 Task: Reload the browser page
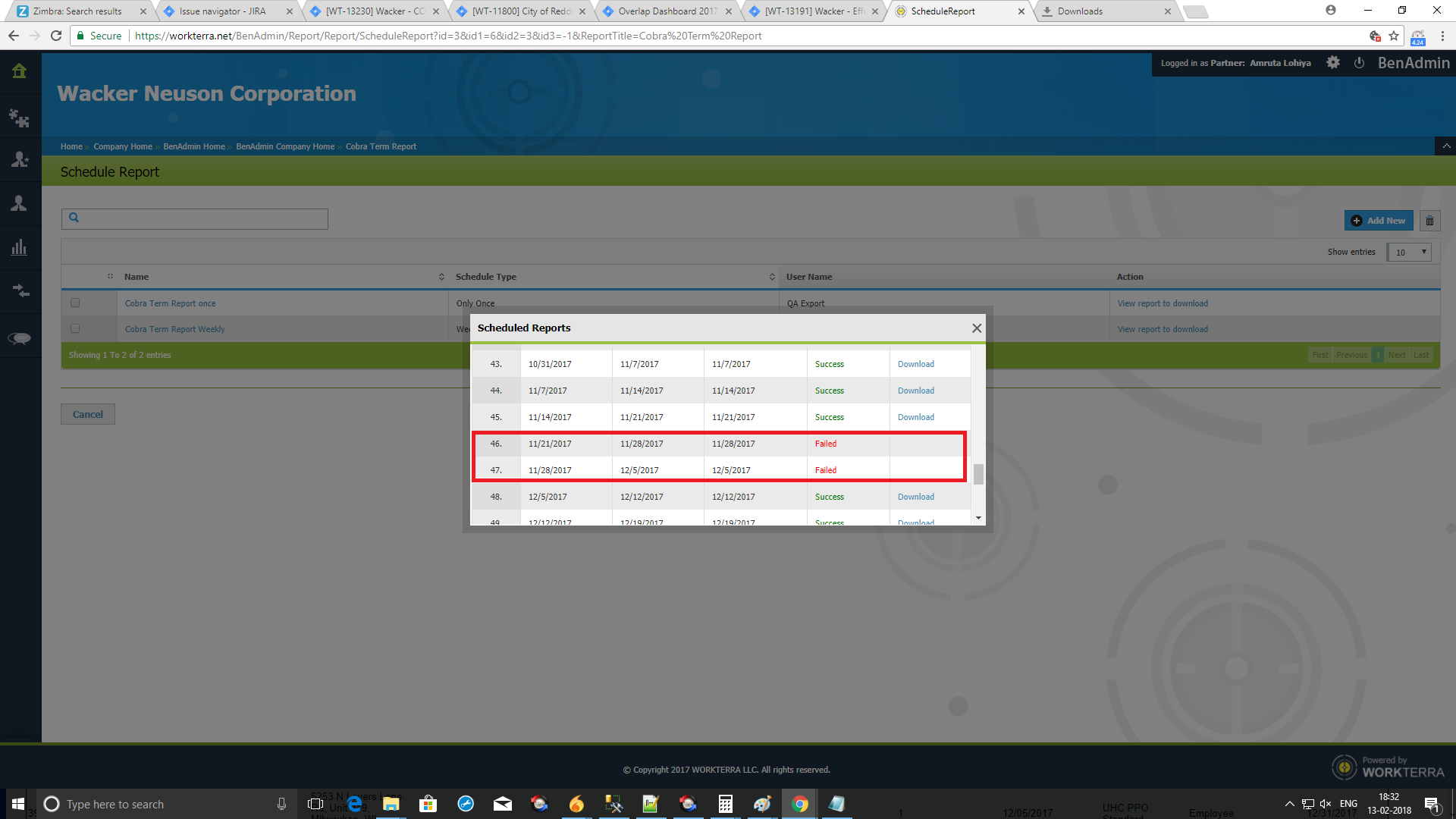coord(56,36)
